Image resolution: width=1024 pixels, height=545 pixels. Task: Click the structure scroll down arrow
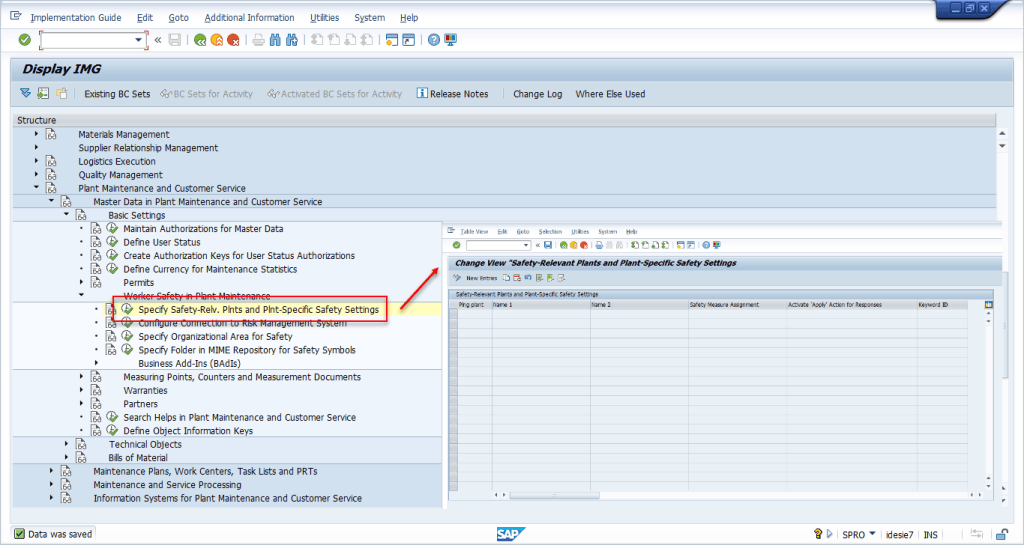1002,146
